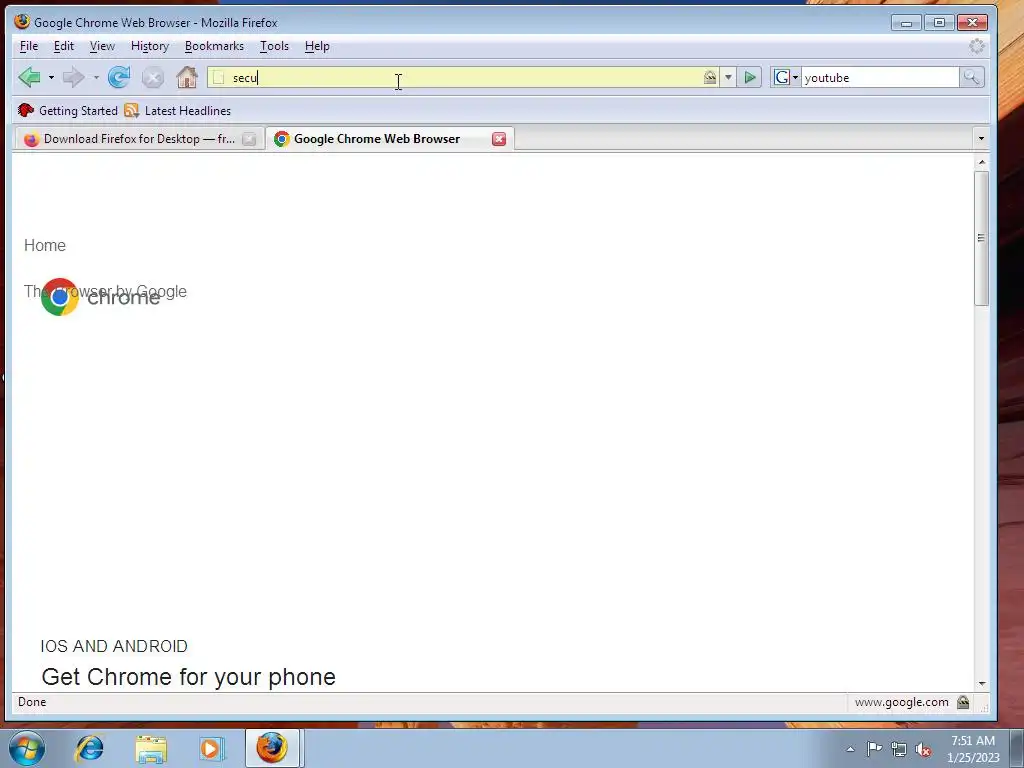Click the Home link on the page
The width and height of the screenshot is (1024, 768).
(45, 246)
